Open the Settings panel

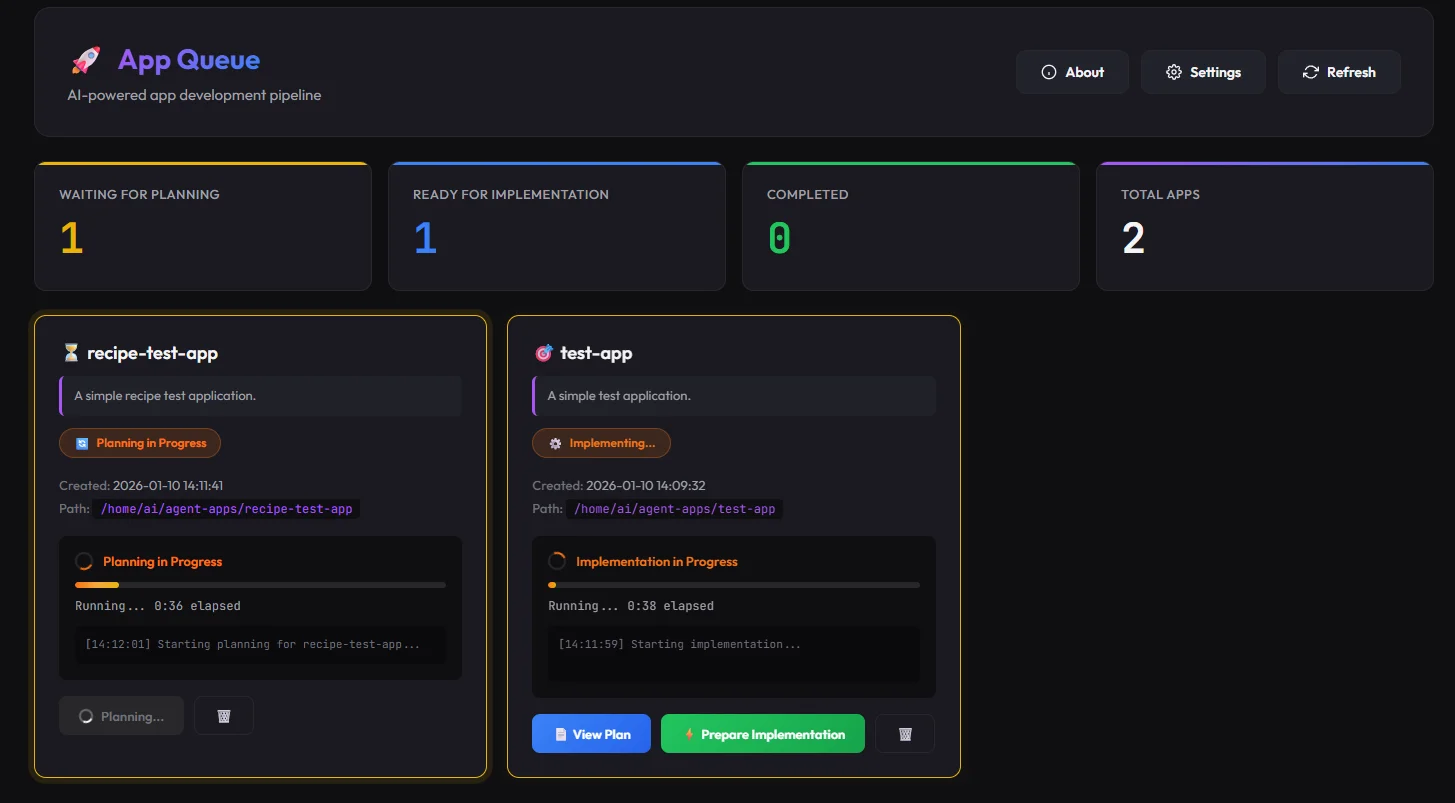[1203, 71]
